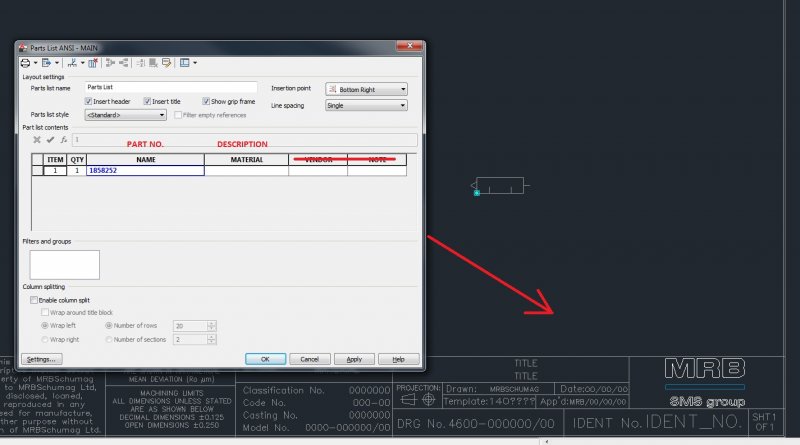
Task: Open the Export icon's dropdown arrow
Action: 57,63
